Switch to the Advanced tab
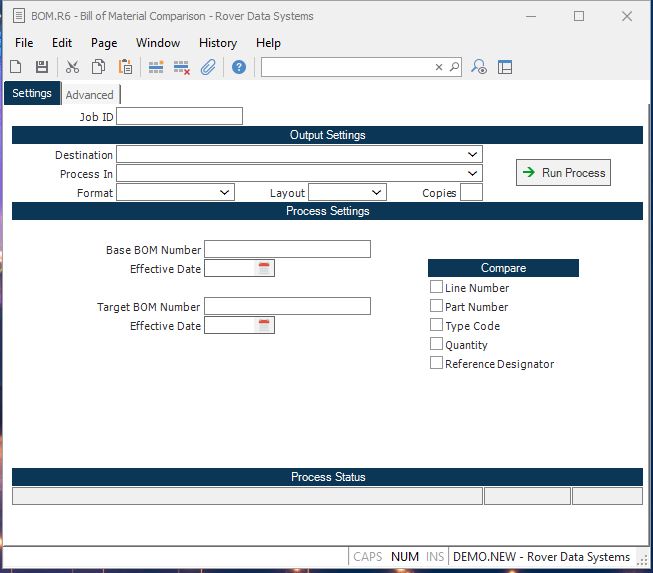Image resolution: width=653 pixels, height=573 pixels. pos(90,95)
